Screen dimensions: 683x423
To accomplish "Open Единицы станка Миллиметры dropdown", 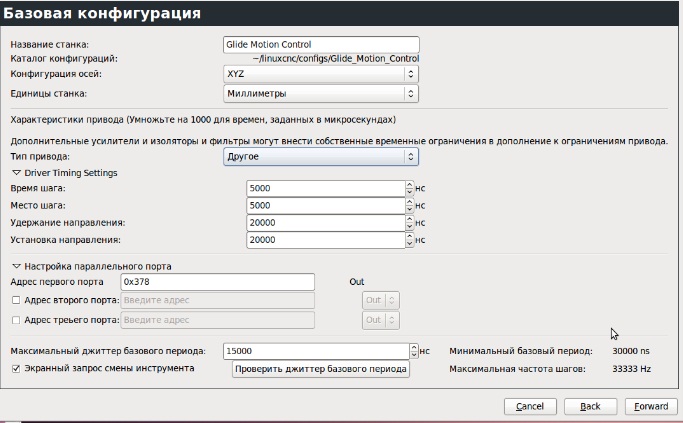I will (x=320, y=94).
